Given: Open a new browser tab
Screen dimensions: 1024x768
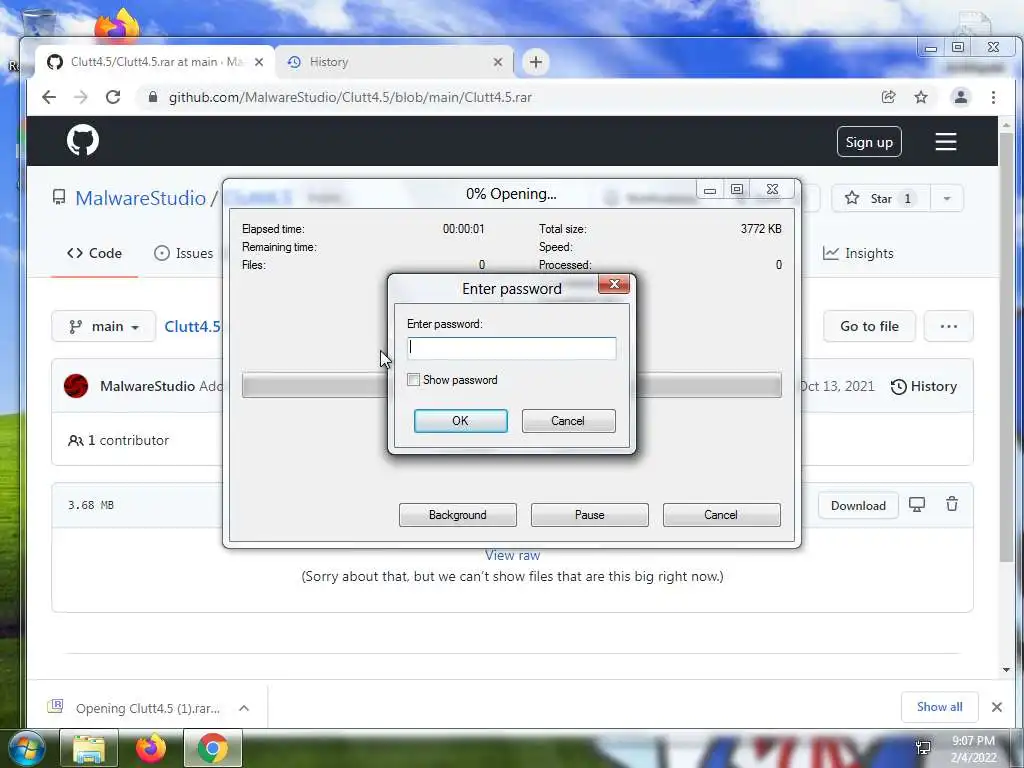Looking at the screenshot, I should point(536,62).
